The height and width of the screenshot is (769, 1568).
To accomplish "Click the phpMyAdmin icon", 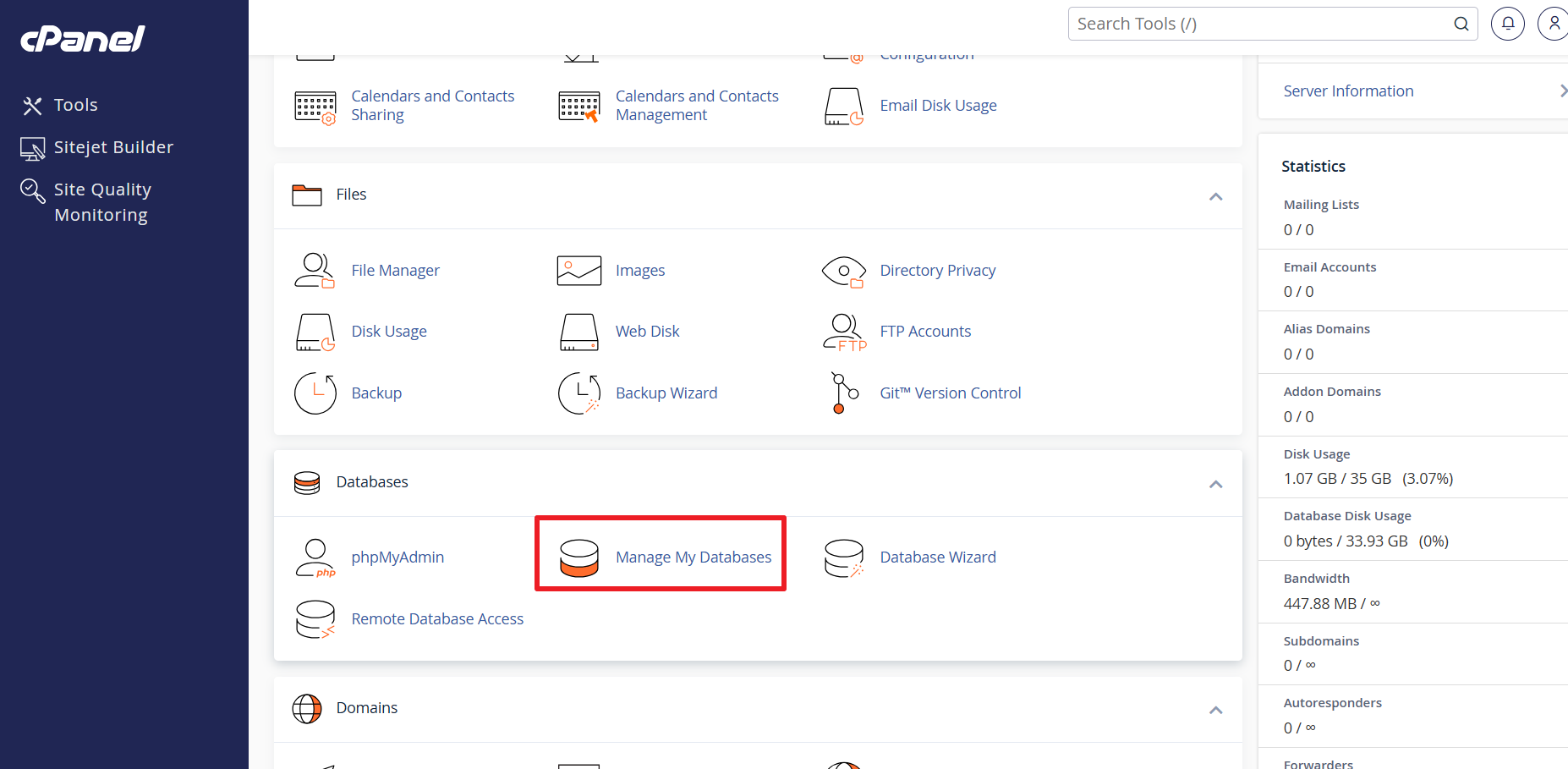I will (x=315, y=558).
